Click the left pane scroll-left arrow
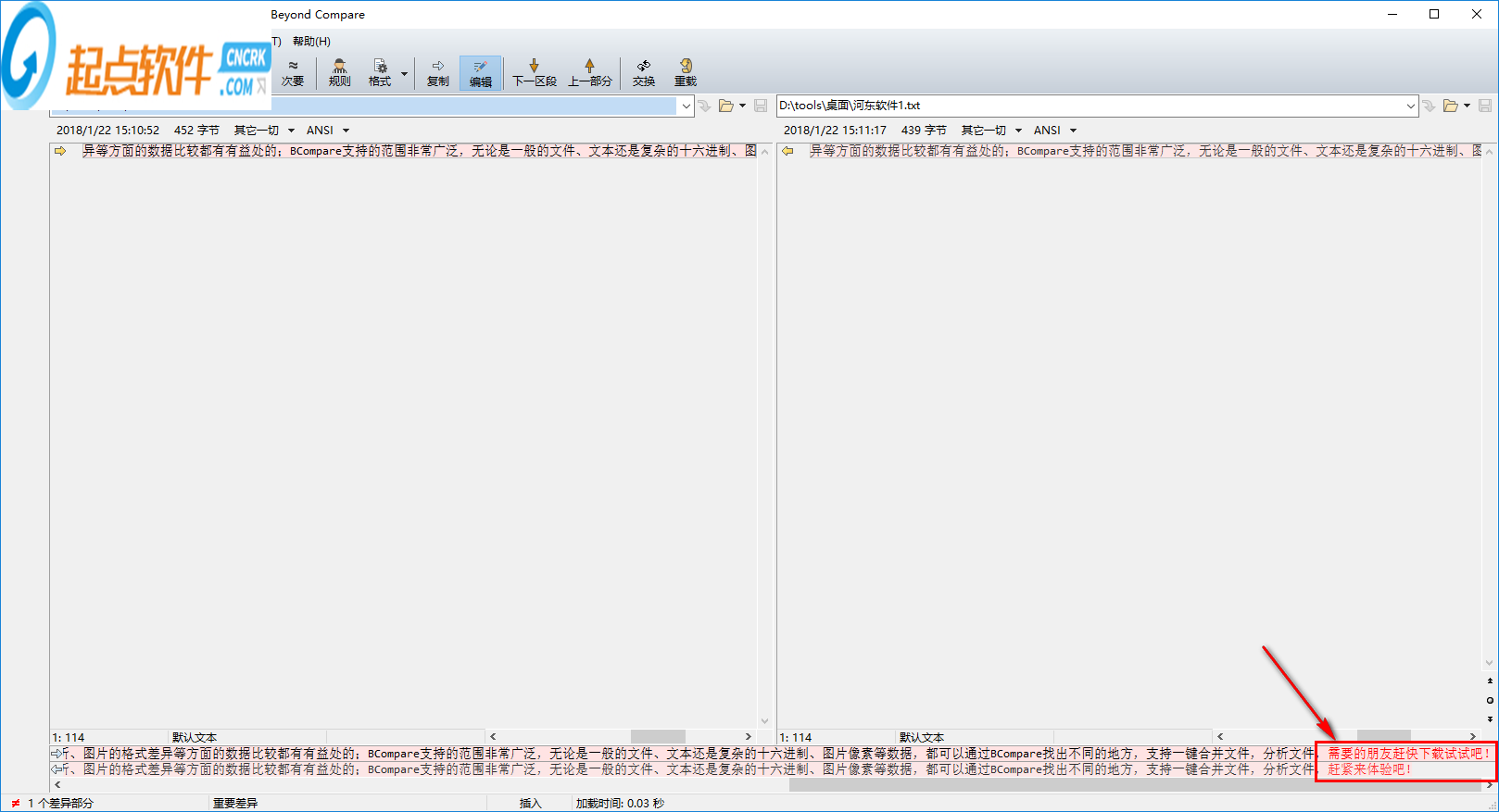Screen dimensions: 1499x812 tap(493, 737)
